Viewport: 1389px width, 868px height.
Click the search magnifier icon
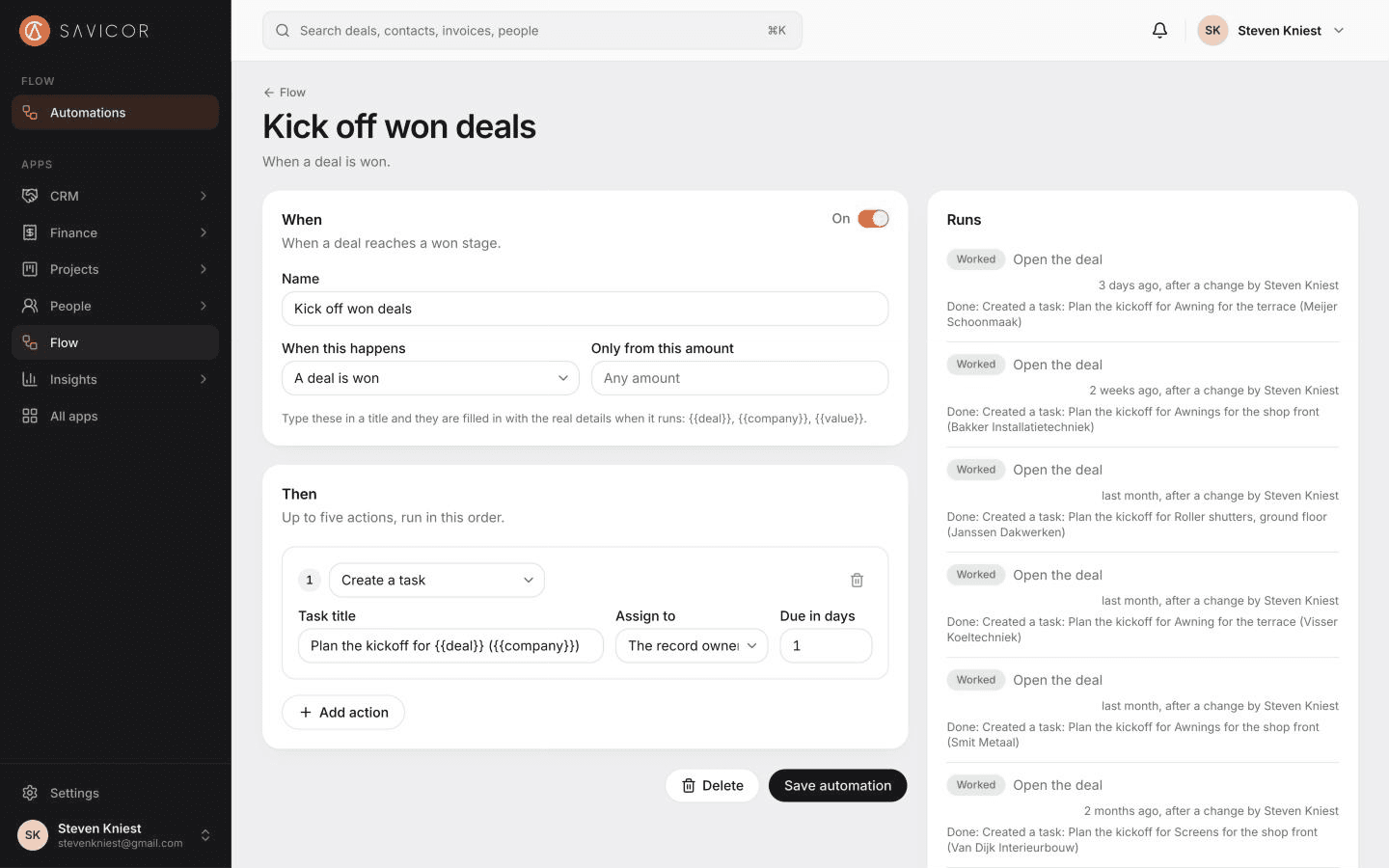tap(283, 31)
